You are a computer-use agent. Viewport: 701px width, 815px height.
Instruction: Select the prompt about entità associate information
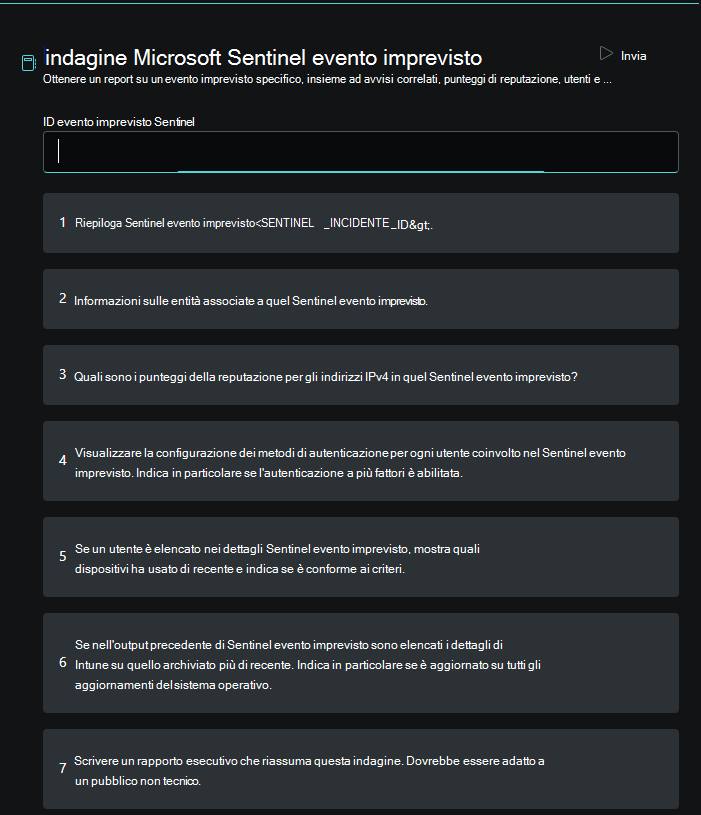point(361,299)
